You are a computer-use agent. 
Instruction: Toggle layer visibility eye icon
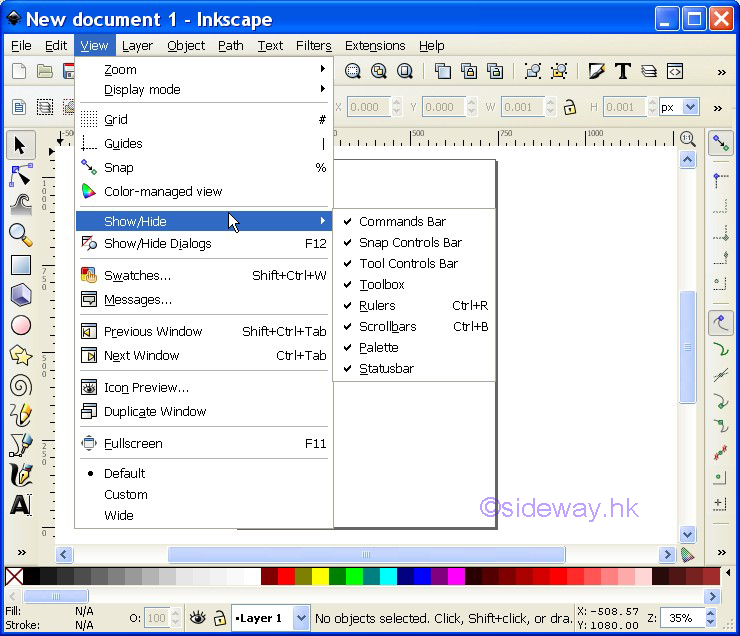click(x=198, y=618)
